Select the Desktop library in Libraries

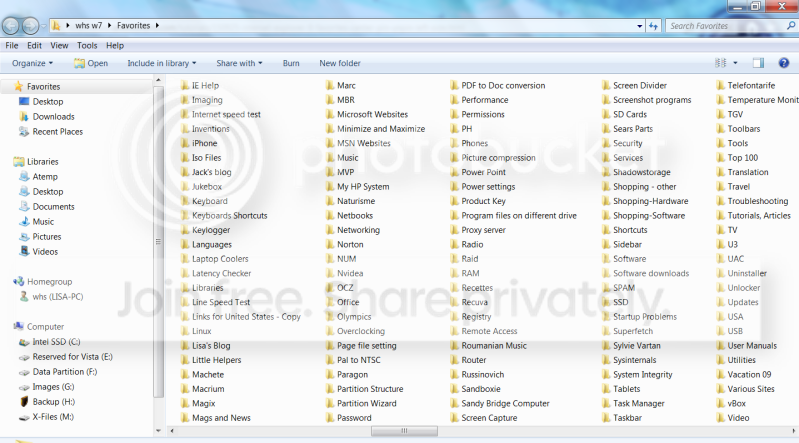41,192
